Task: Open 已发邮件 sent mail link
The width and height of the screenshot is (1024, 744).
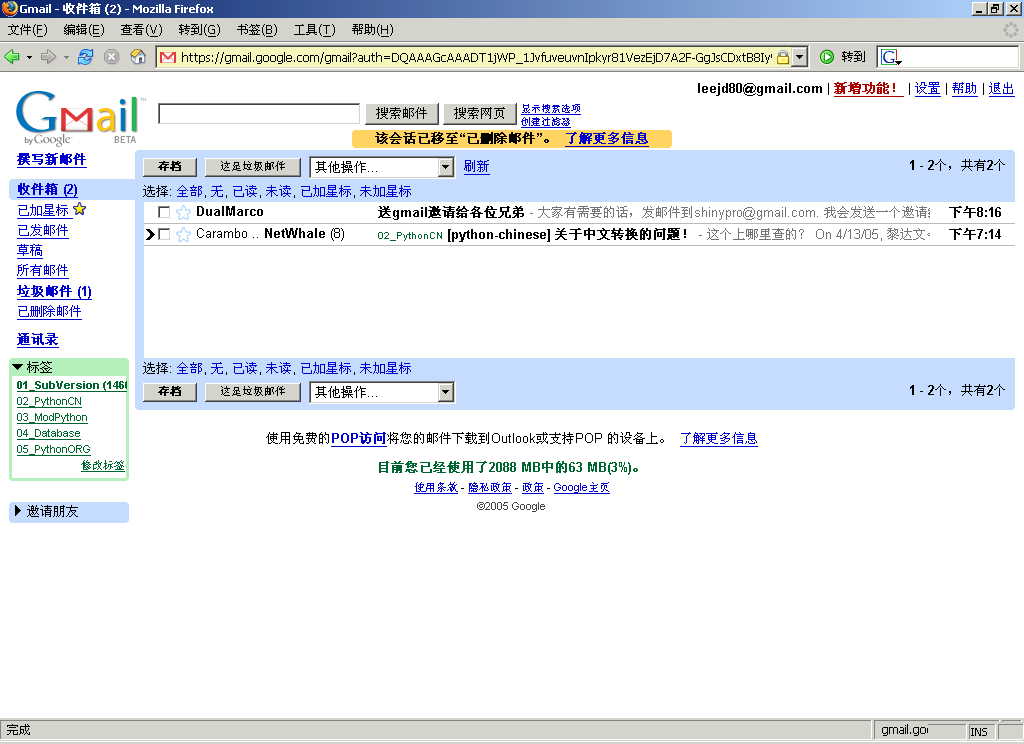Action: click(x=42, y=230)
